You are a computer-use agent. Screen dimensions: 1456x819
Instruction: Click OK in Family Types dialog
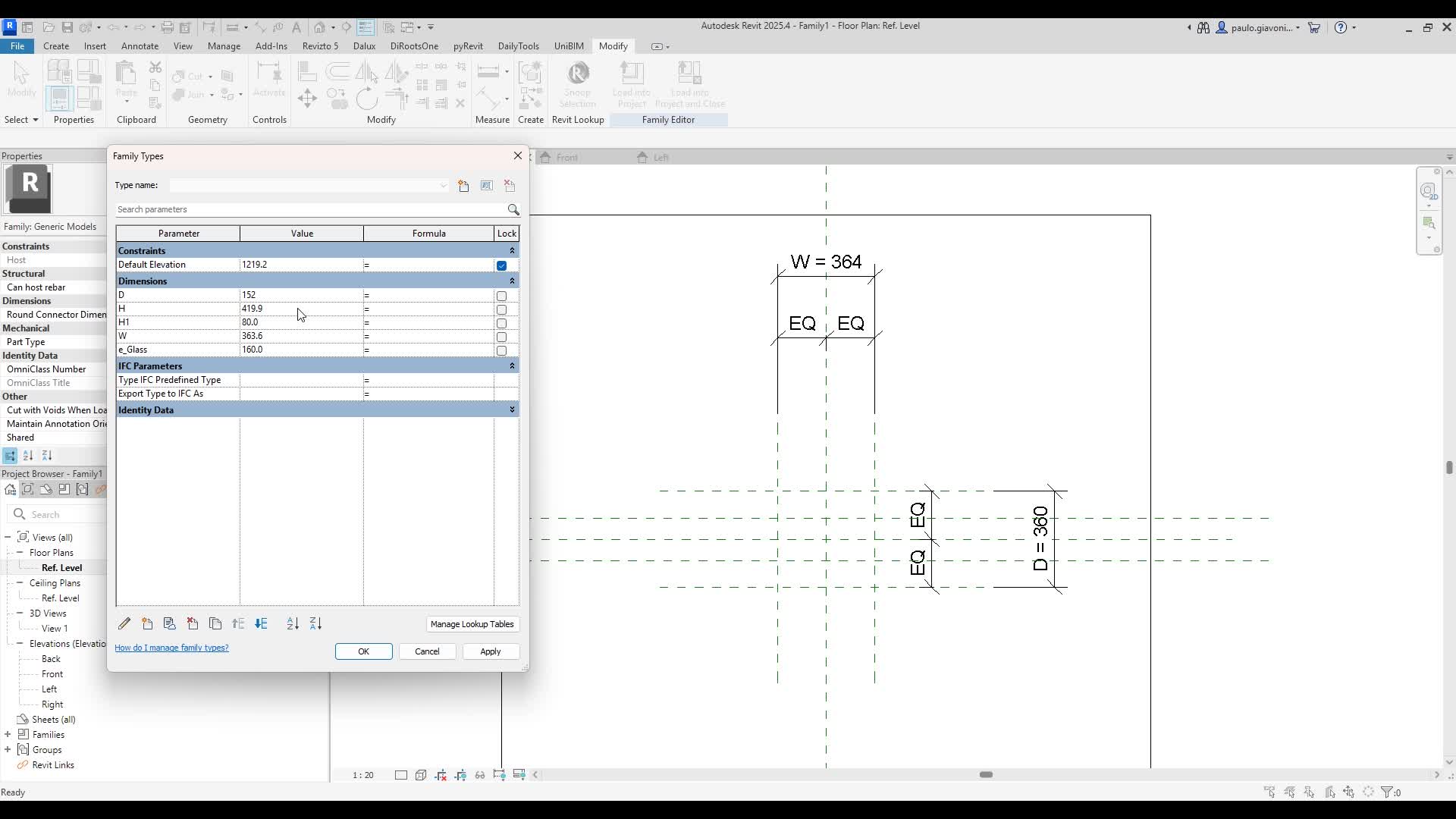point(364,651)
